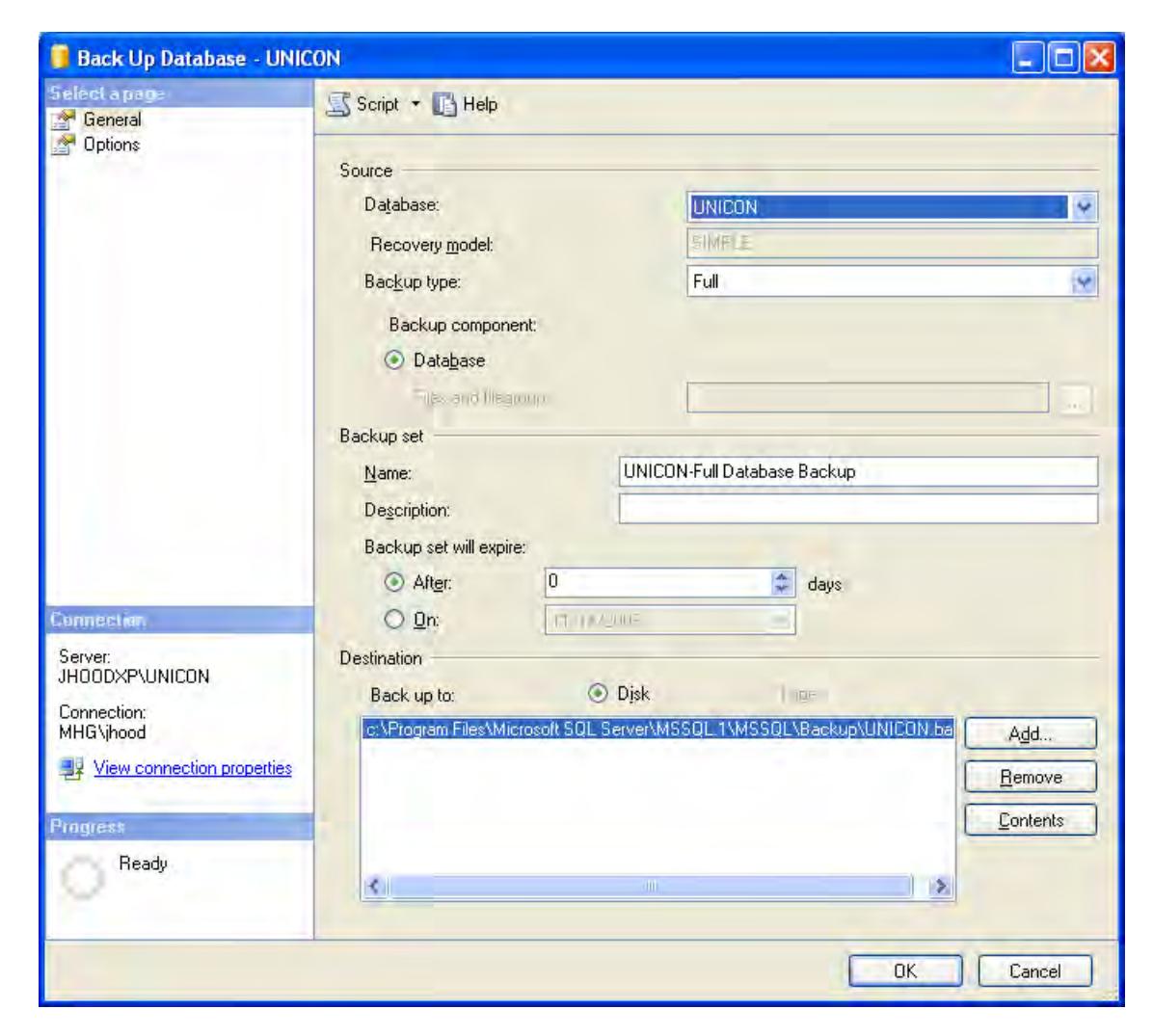Click the connection properties icon
Image resolution: width=1153 pixels, height=1036 pixels.
pyautogui.click(x=72, y=769)
